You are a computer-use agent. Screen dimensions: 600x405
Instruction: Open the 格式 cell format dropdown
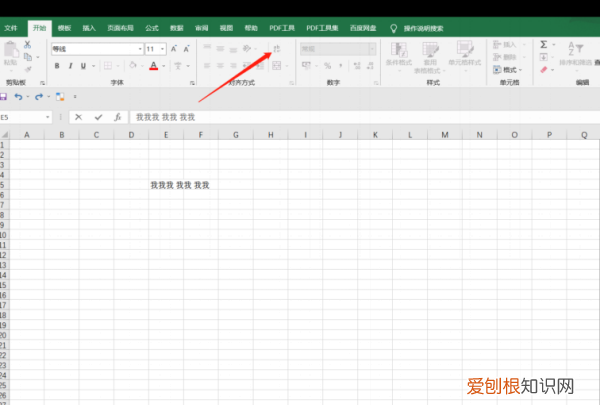point(507,70)
